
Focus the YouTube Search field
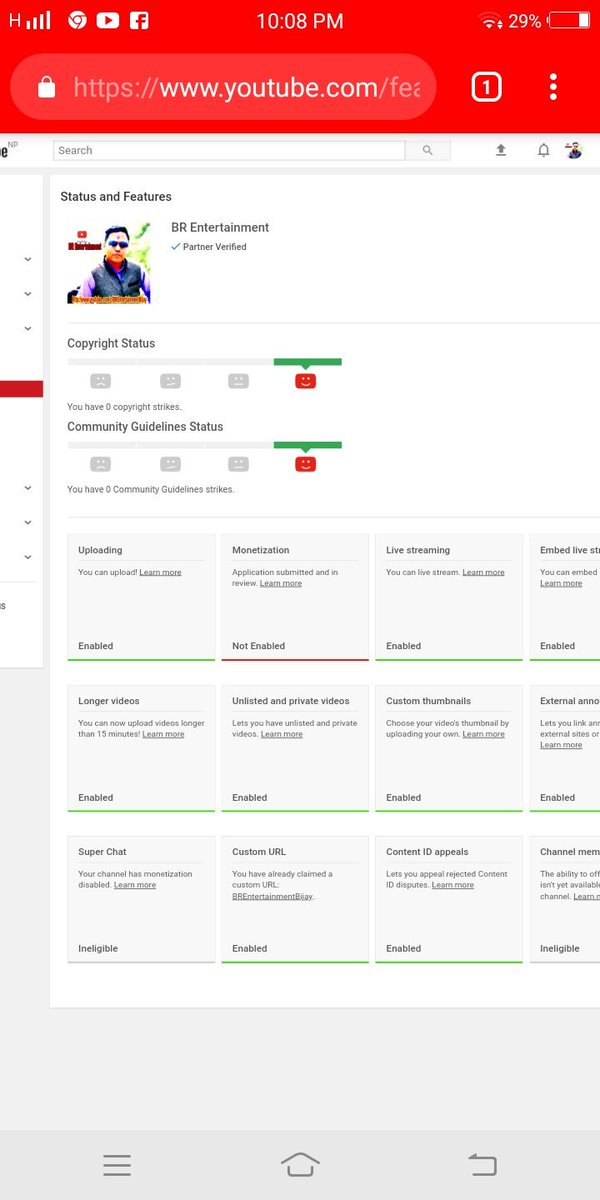[x=229, y=150]
